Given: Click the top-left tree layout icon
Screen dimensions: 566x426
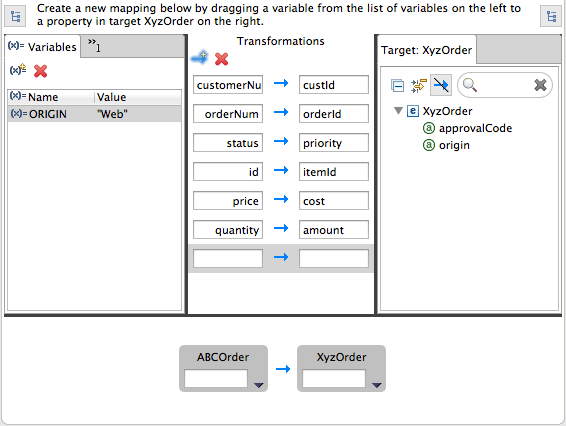Looking at the screenshot, I should 15,16.
